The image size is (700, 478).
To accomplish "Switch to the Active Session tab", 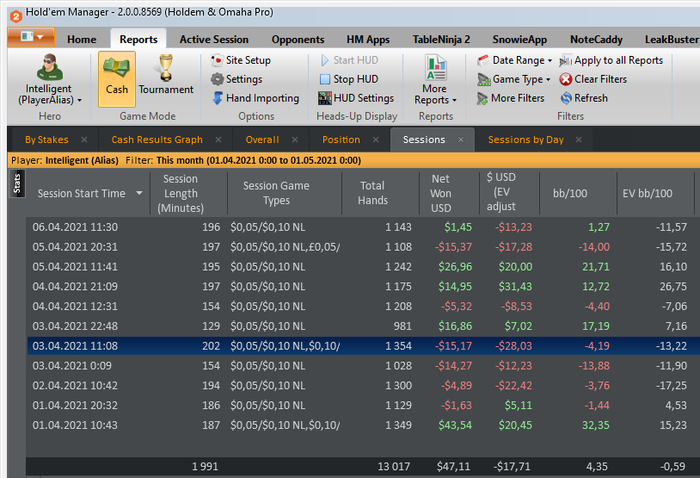I will click(214, 39).
